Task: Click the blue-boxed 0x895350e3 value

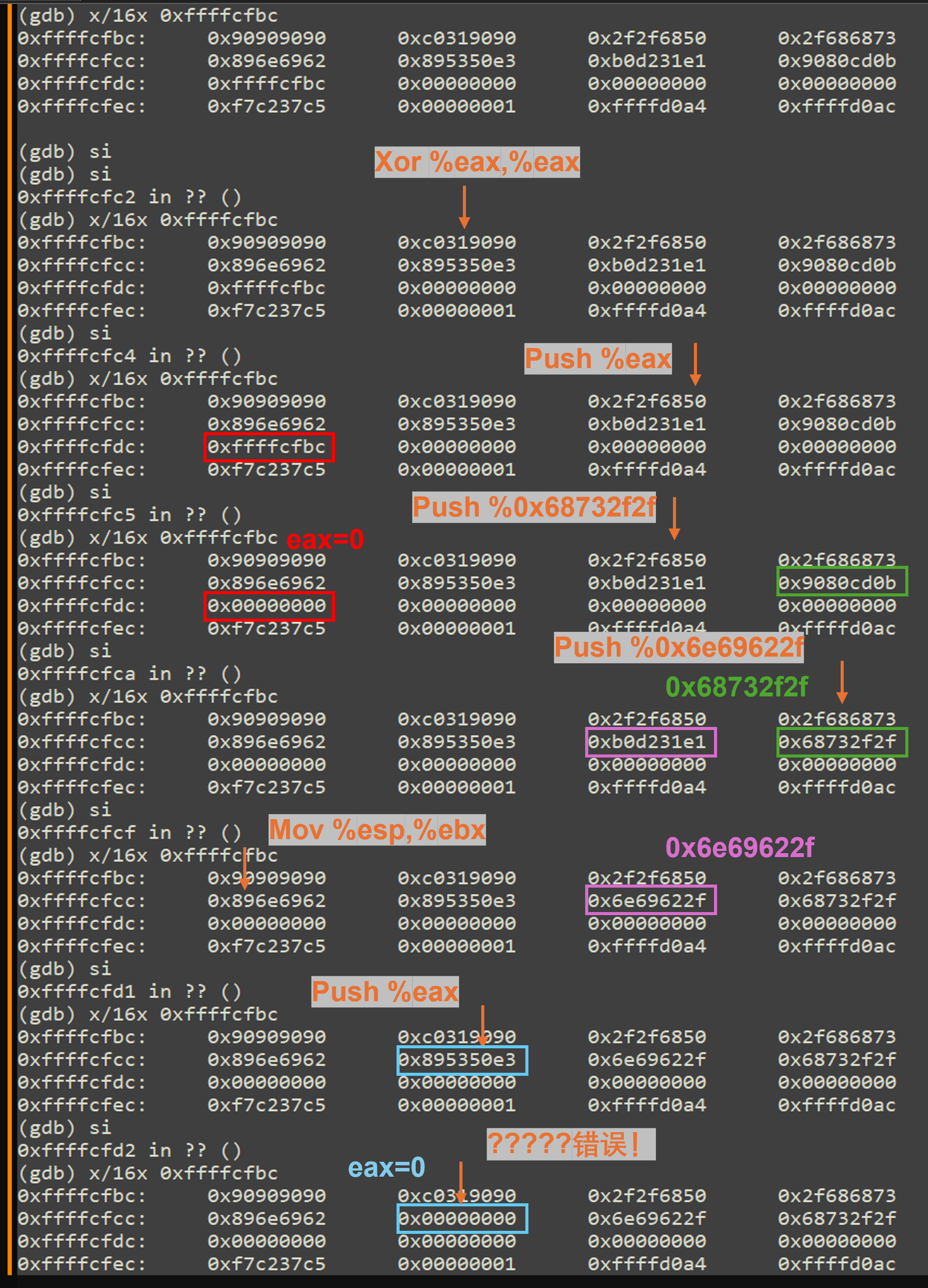Action: [462, 1060]
